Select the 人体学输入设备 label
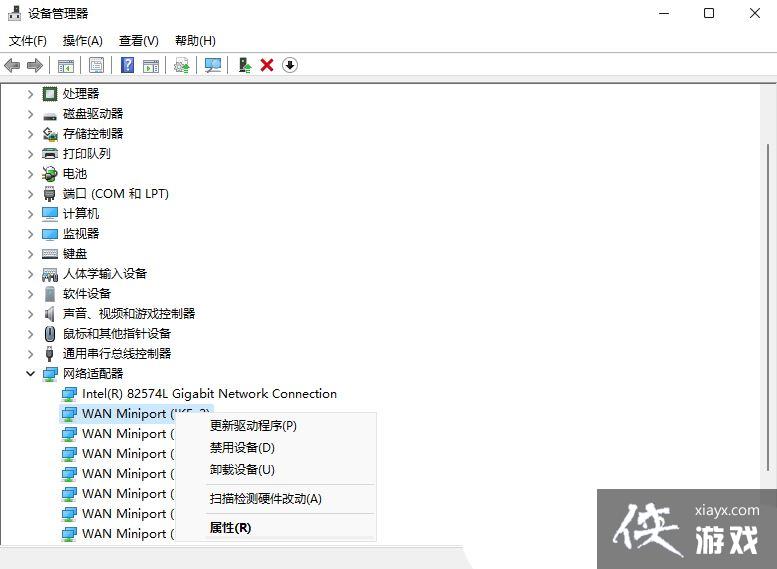The width and height of the screenshot is (777, 569). pos(105,274)
